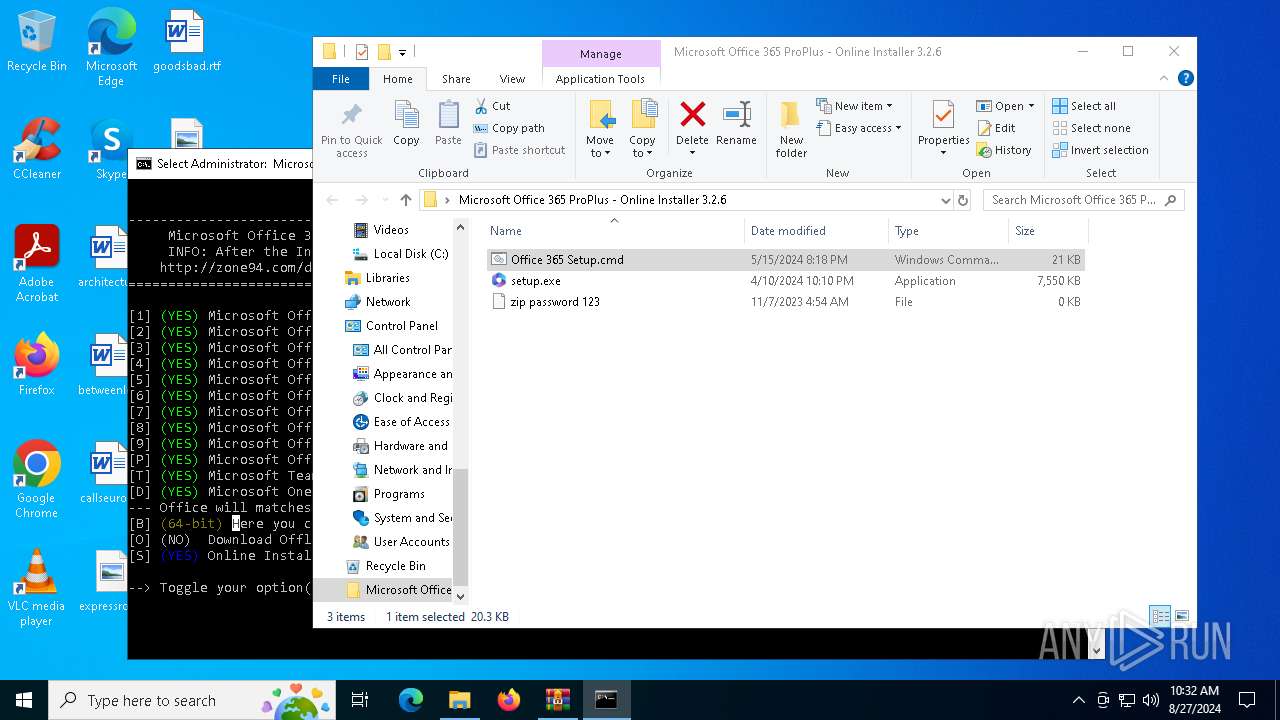Switch to large icons view button
The image size is (1280, 720).
tap(1181, 616)
